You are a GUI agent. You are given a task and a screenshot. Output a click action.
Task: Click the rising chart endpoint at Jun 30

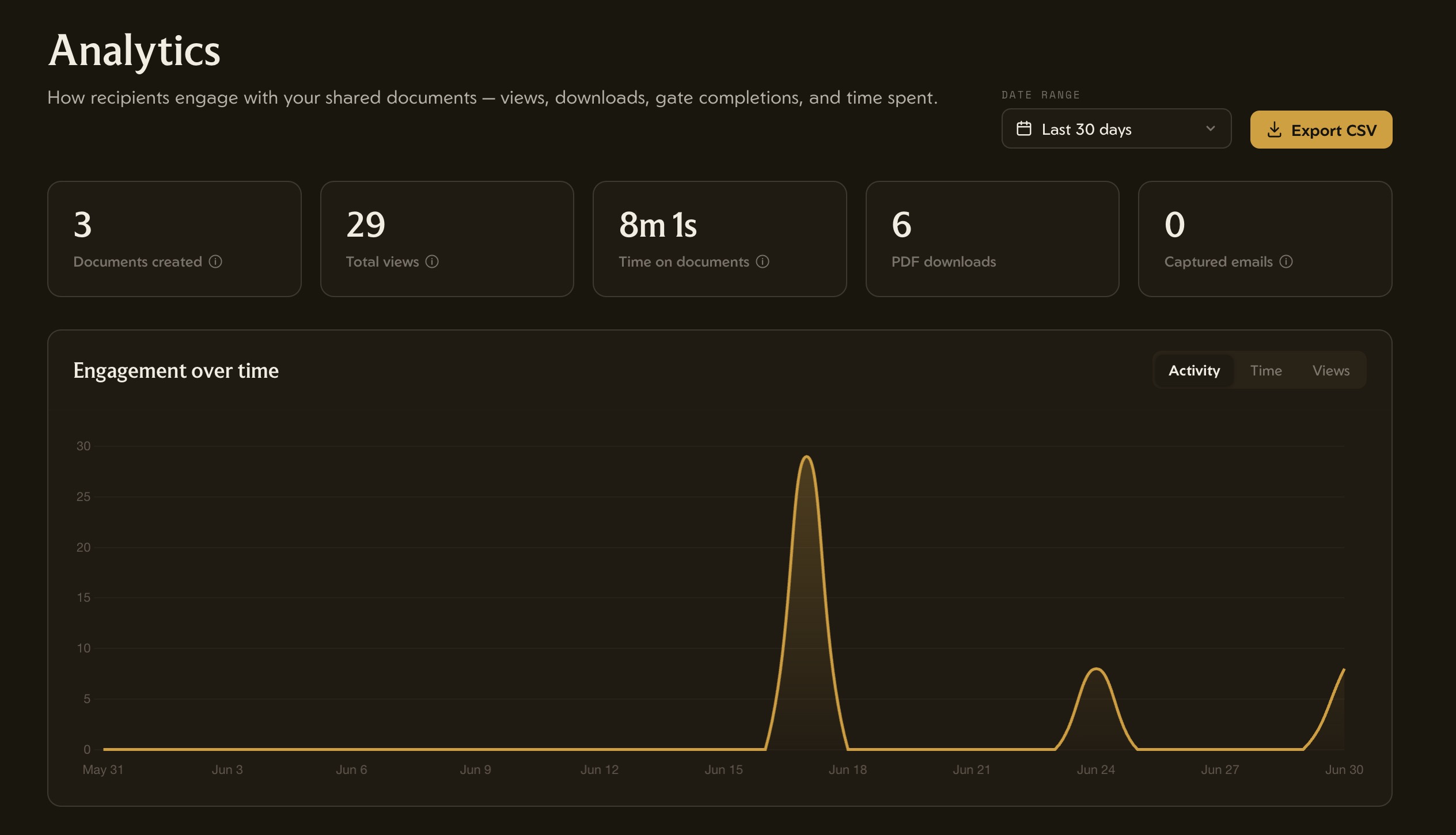point(1343,670)
